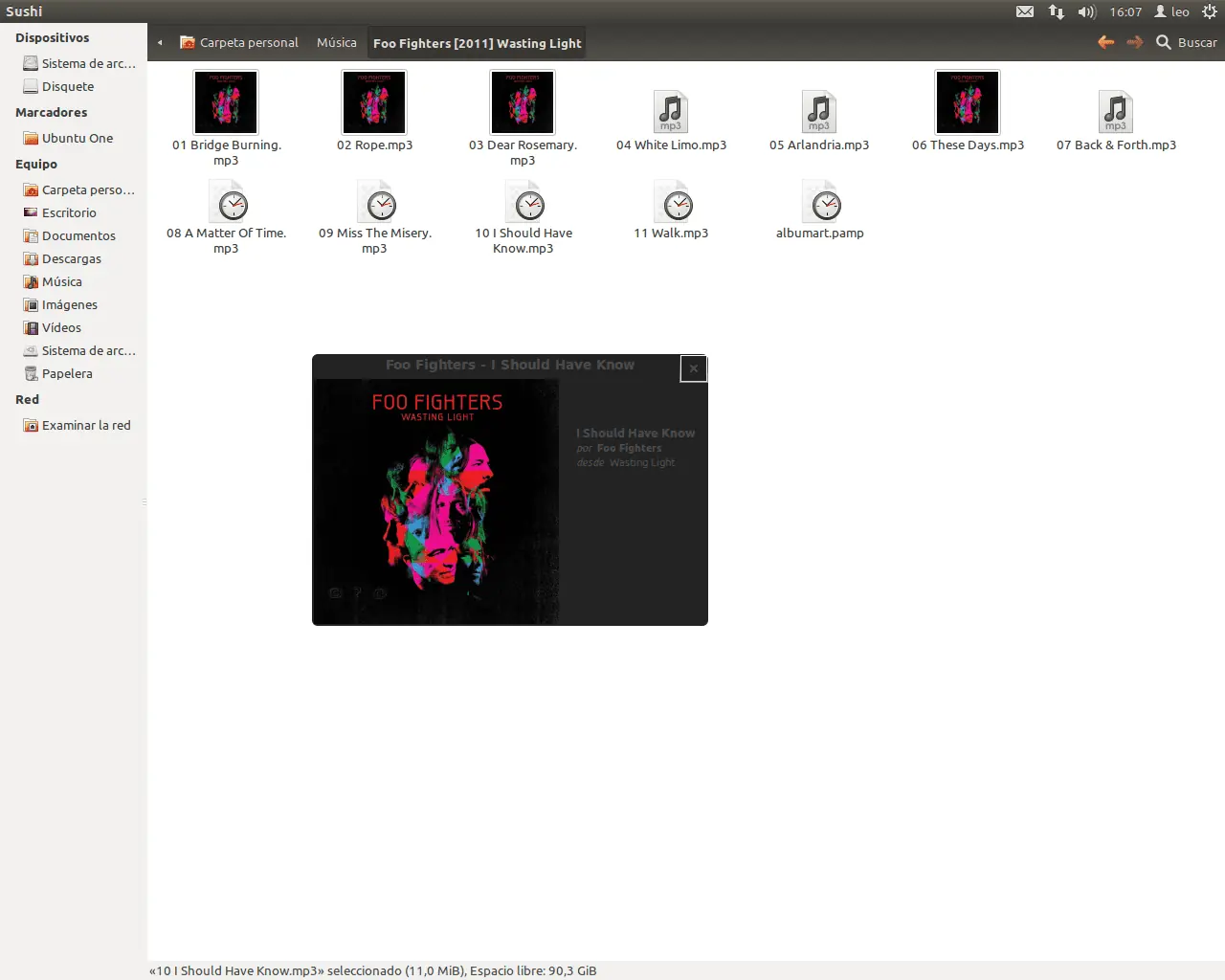The width and height of the screenshot is (1225, 980).
Task: Click the Buscar search button
Action: tap(1187, 42)
